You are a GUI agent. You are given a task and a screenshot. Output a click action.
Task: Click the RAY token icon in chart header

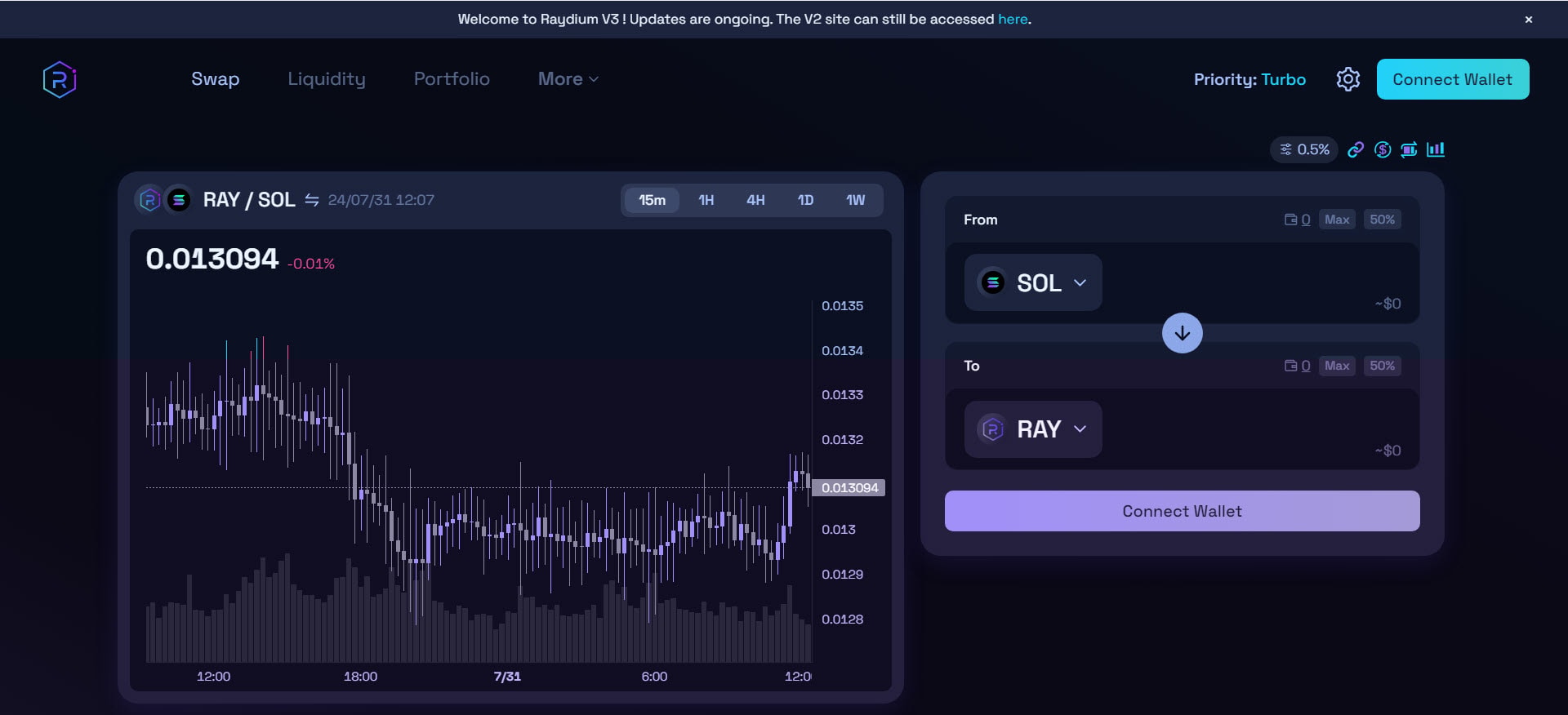tap(149, 199)
